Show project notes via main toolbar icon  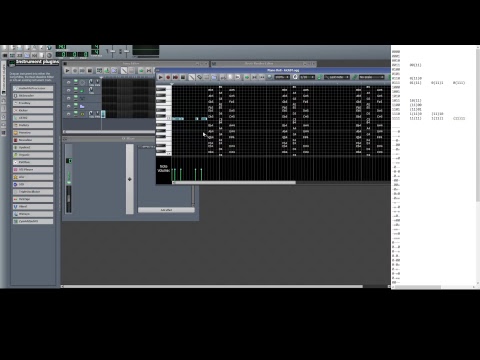click(x=42, y=55)
